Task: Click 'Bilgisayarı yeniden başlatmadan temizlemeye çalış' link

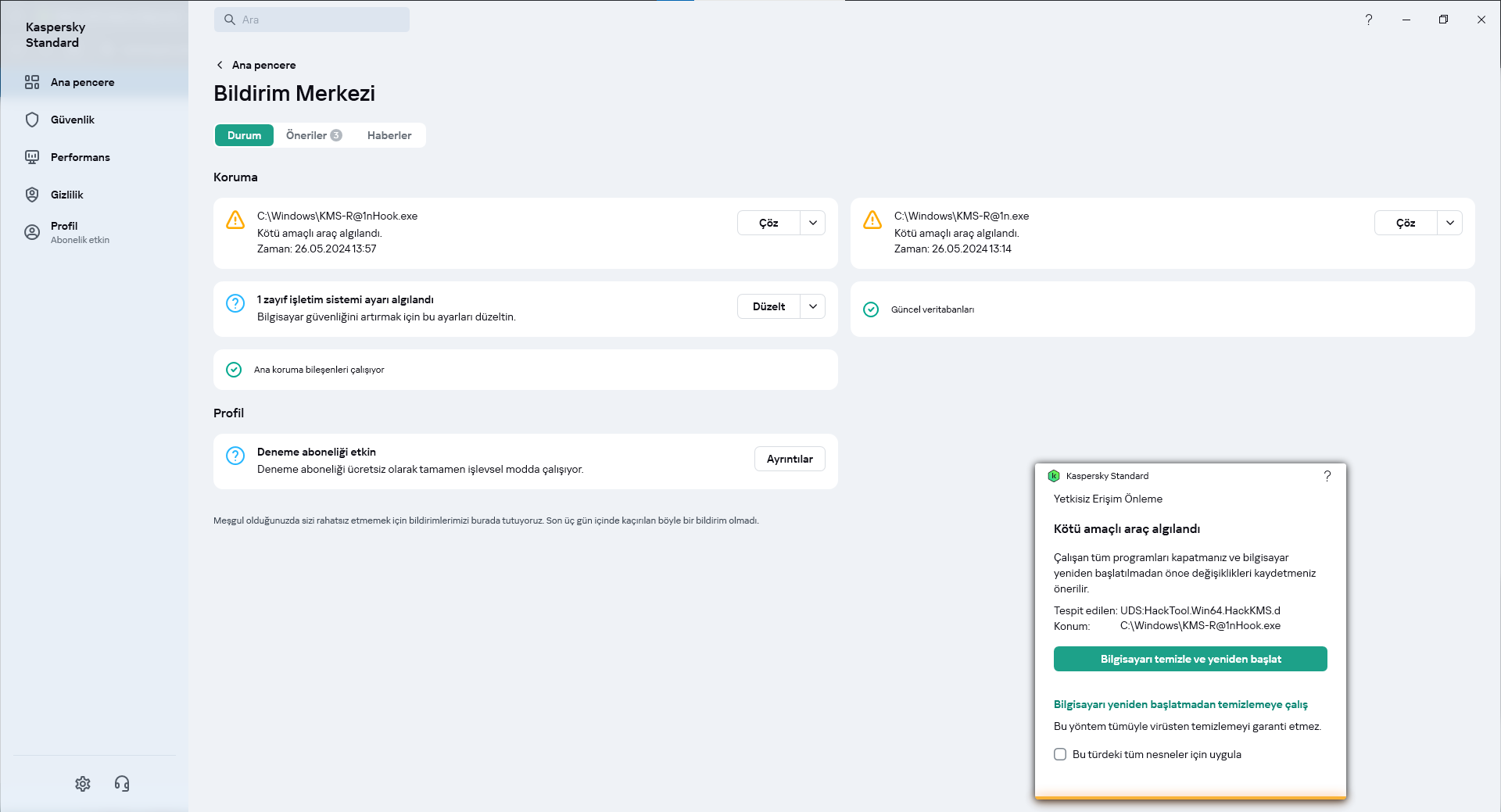Action: 1180,704
